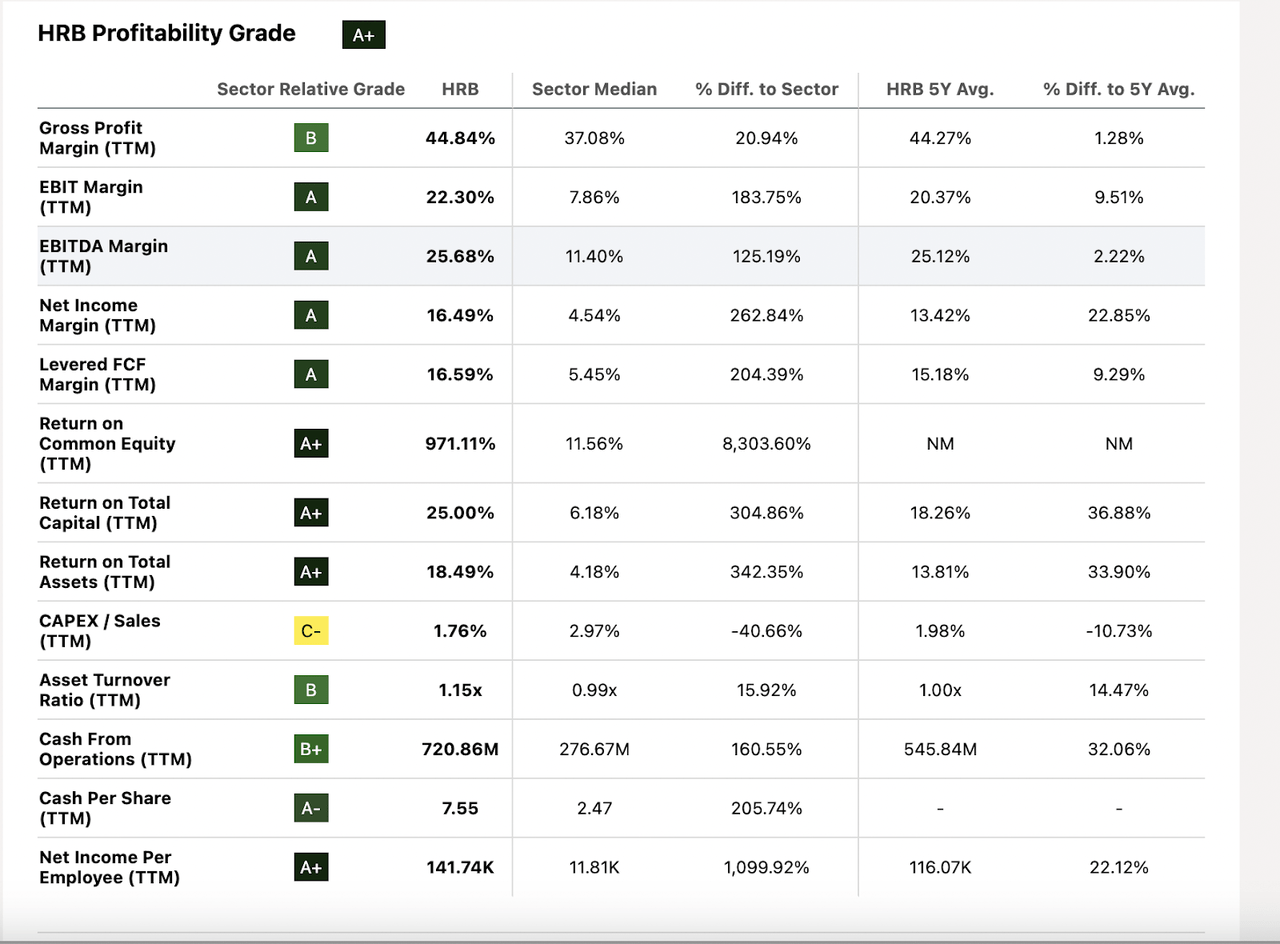Open the Return on Total Capital (TTM) metric
Screen dimensions: 1280x944
[105, 512]
